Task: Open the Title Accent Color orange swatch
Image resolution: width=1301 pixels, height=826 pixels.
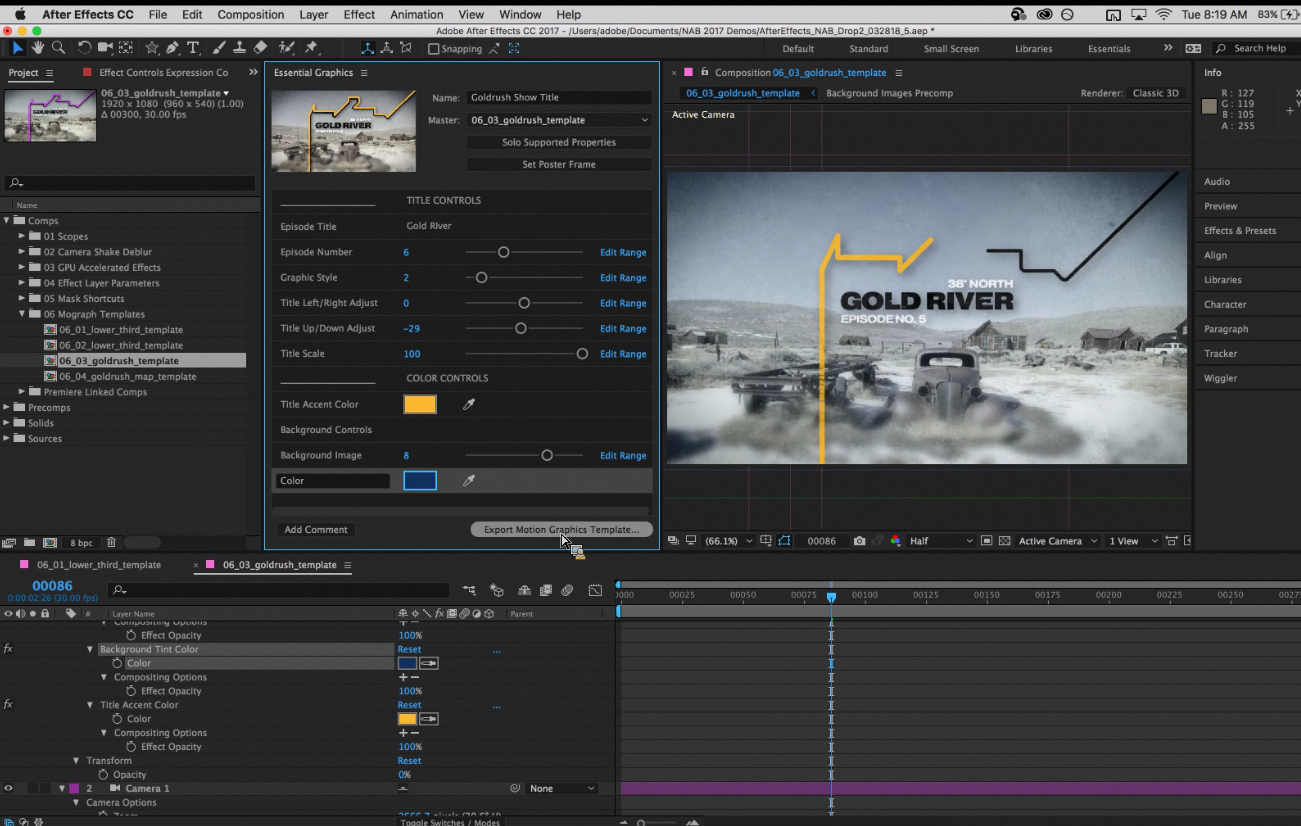Action: (420, 405)
